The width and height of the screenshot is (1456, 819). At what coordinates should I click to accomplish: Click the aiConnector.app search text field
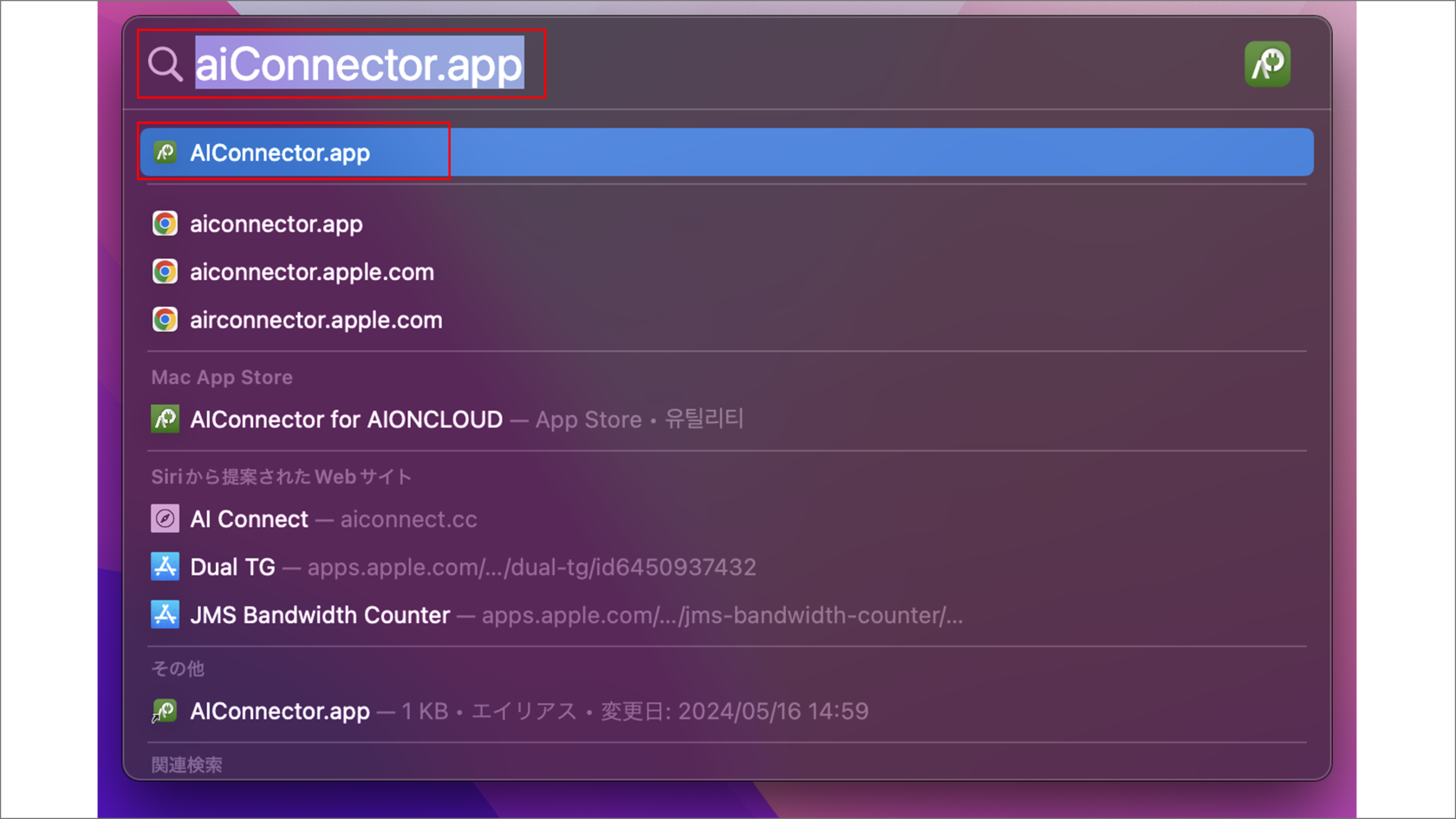359,64
